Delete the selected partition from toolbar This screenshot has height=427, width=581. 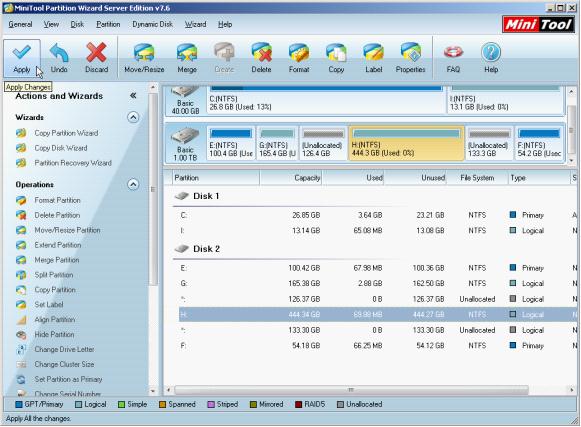(x=261, y=58)
